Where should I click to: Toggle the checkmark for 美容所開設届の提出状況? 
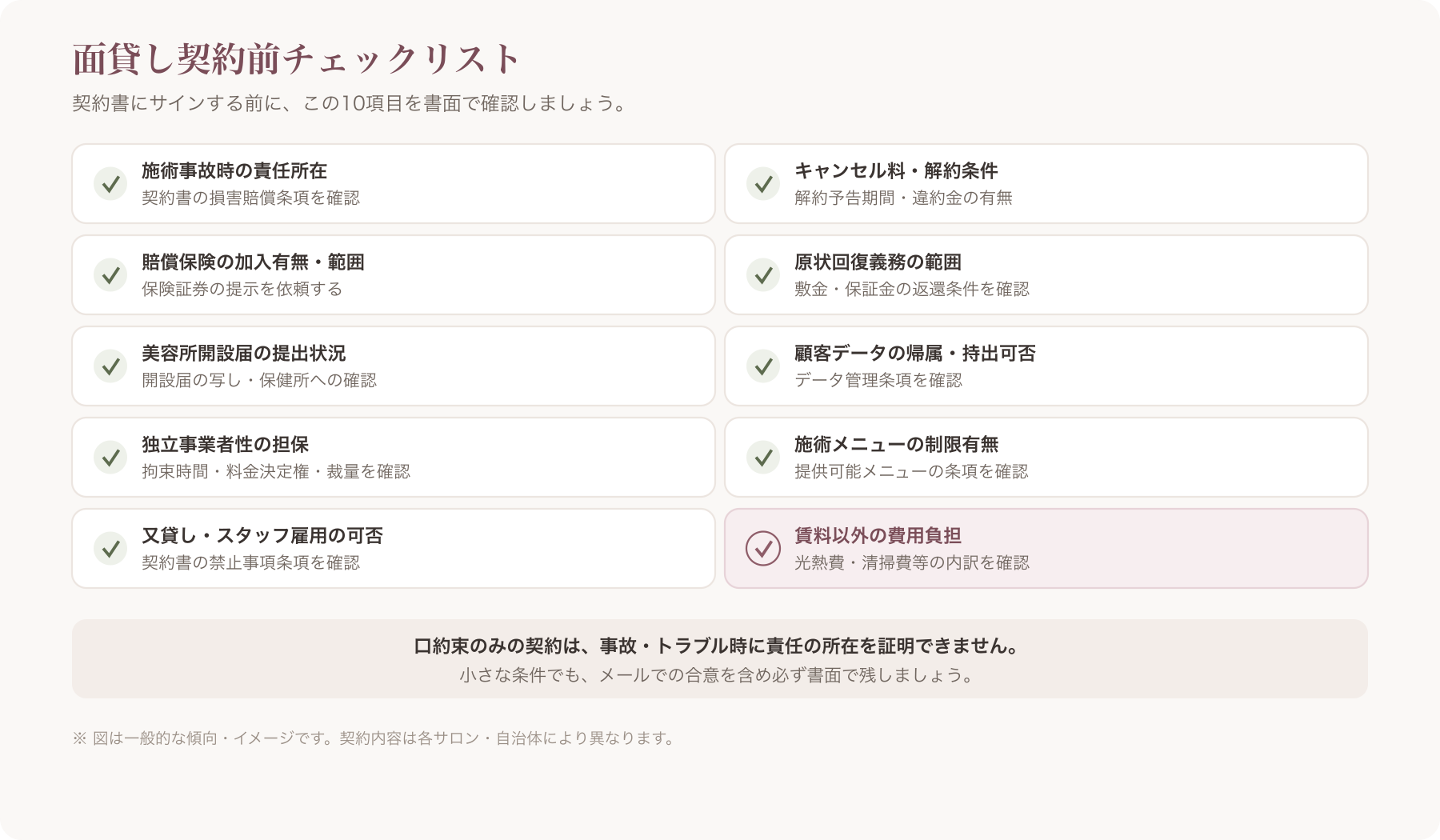(110, 366)
